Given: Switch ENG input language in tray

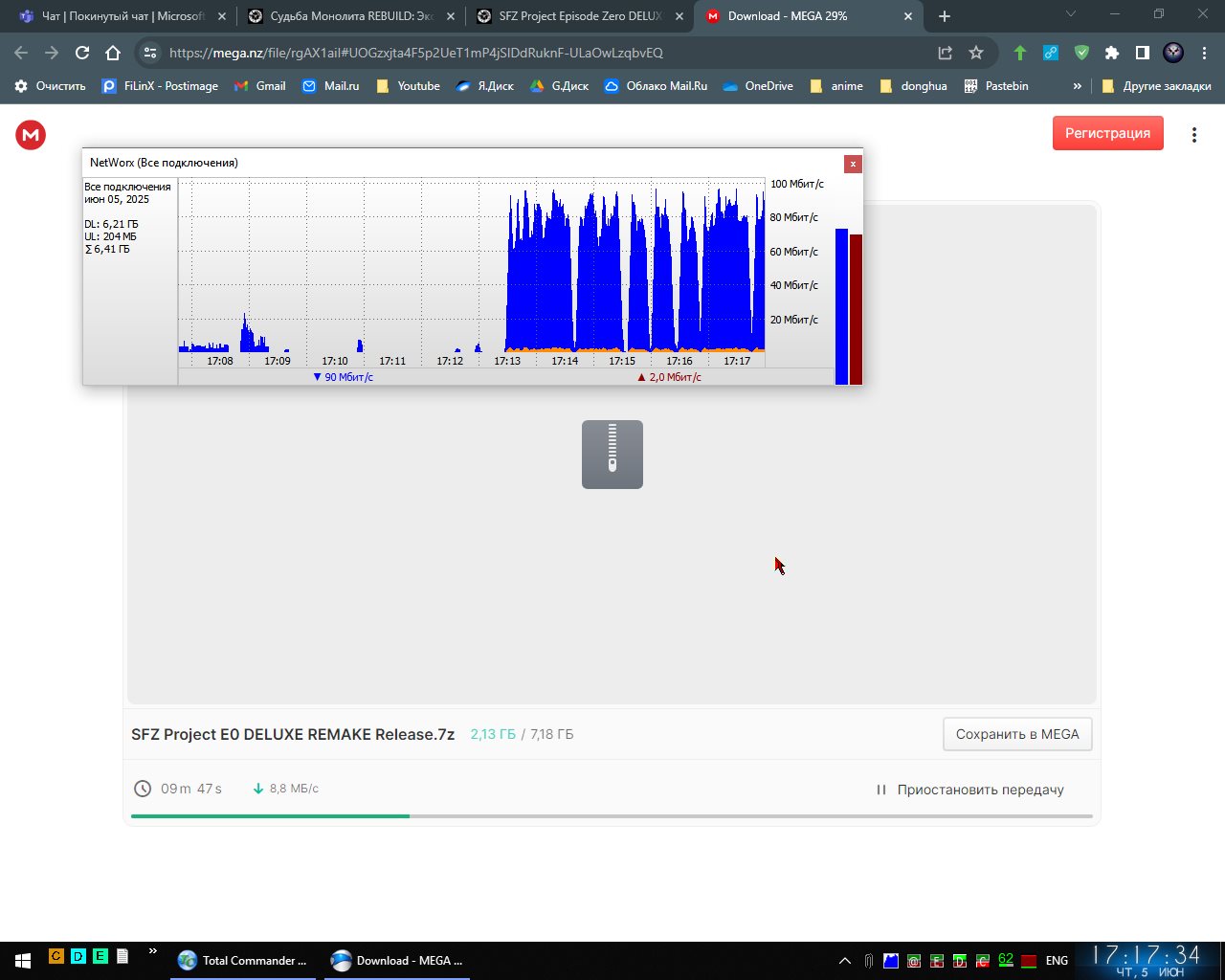Looking at the screenshot, I should (x=1057, y=961).
